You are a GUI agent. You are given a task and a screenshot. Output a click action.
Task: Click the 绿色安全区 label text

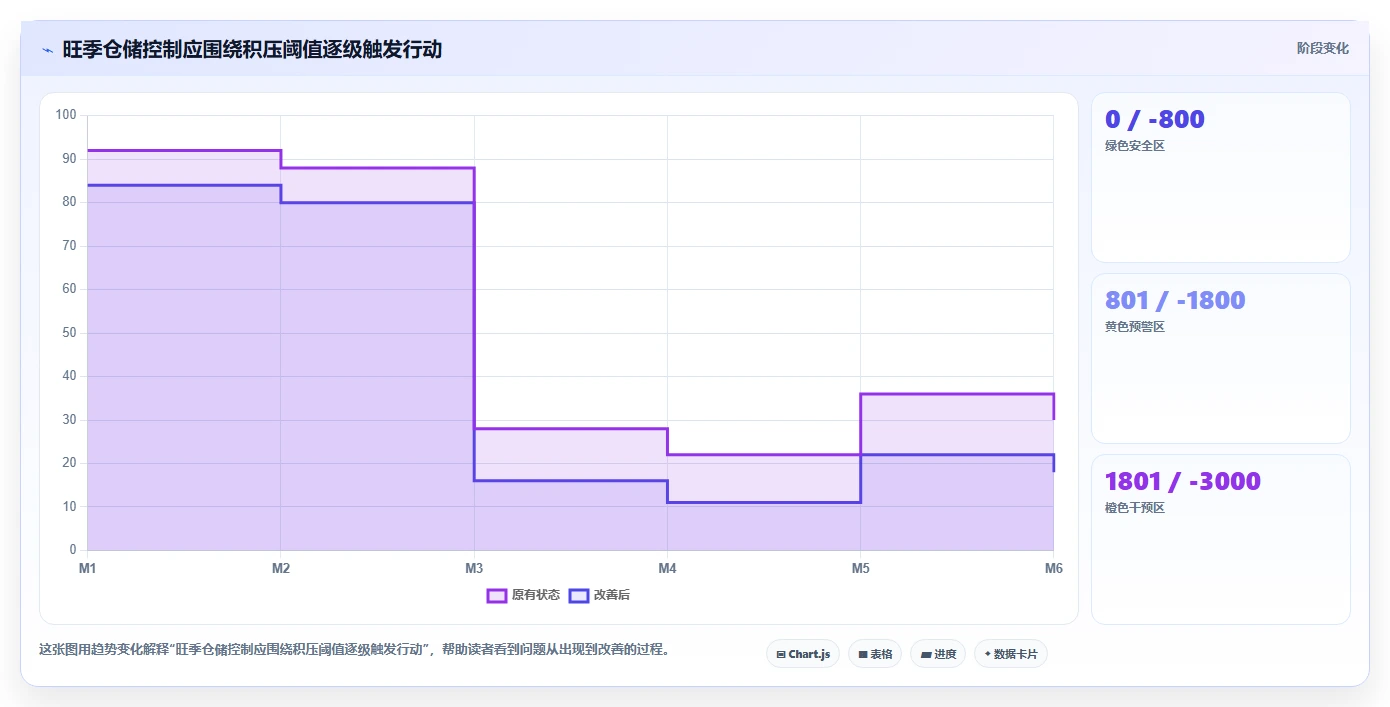1135,146
